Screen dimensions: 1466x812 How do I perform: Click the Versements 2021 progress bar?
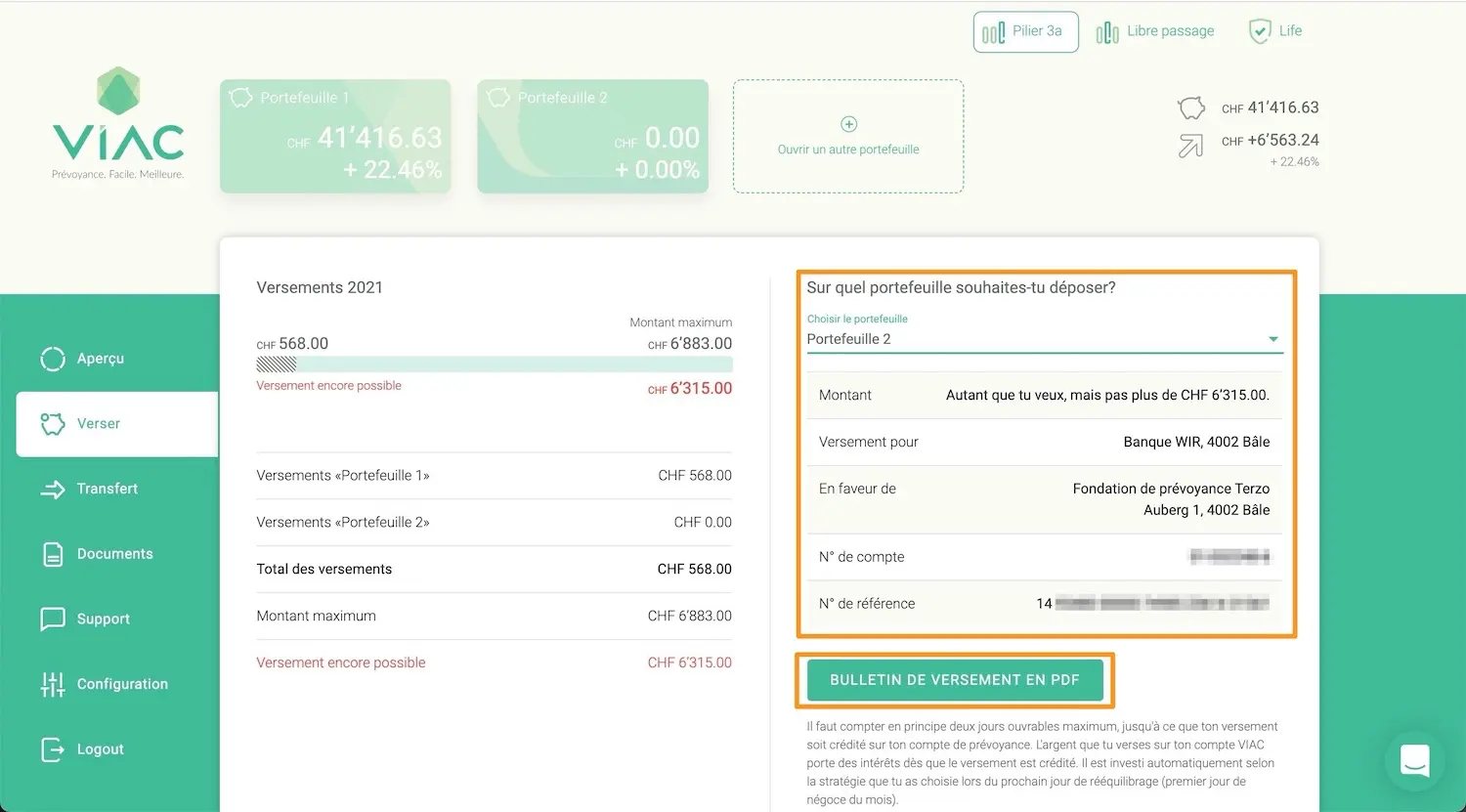pyautogui.click(x=495, y=364)
